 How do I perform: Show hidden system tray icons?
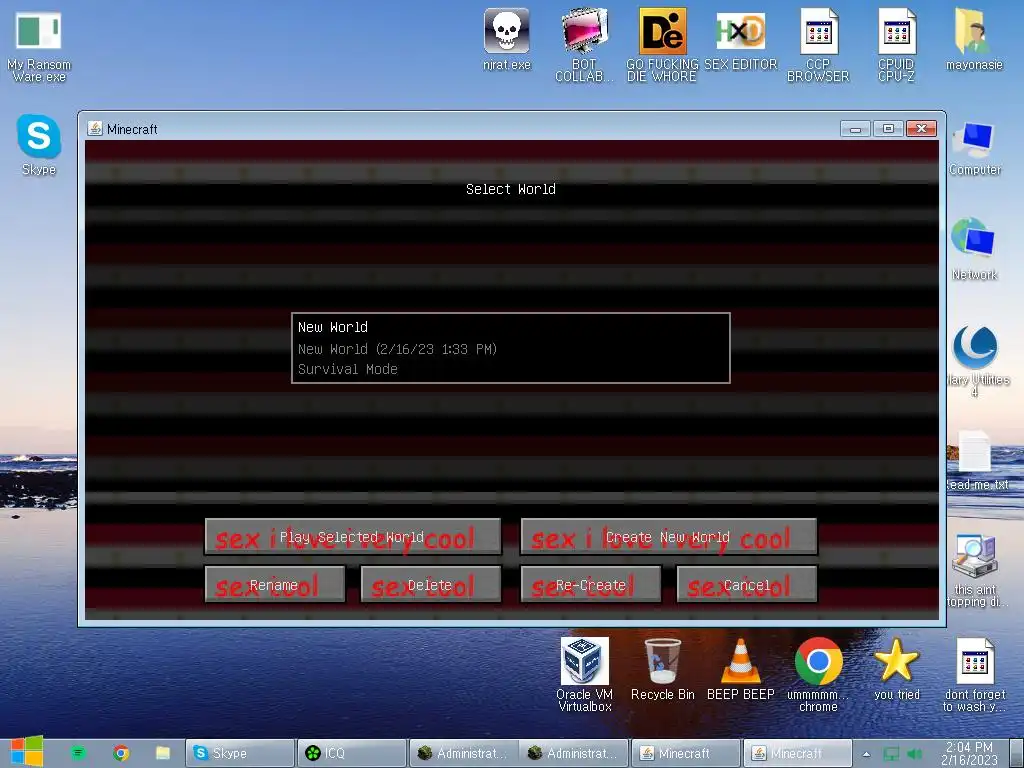coord(866,754)
